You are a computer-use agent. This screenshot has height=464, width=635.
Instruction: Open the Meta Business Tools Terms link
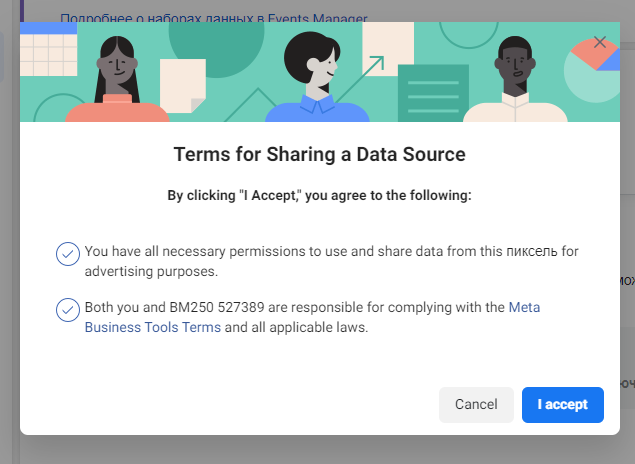[x=152, y=327]
